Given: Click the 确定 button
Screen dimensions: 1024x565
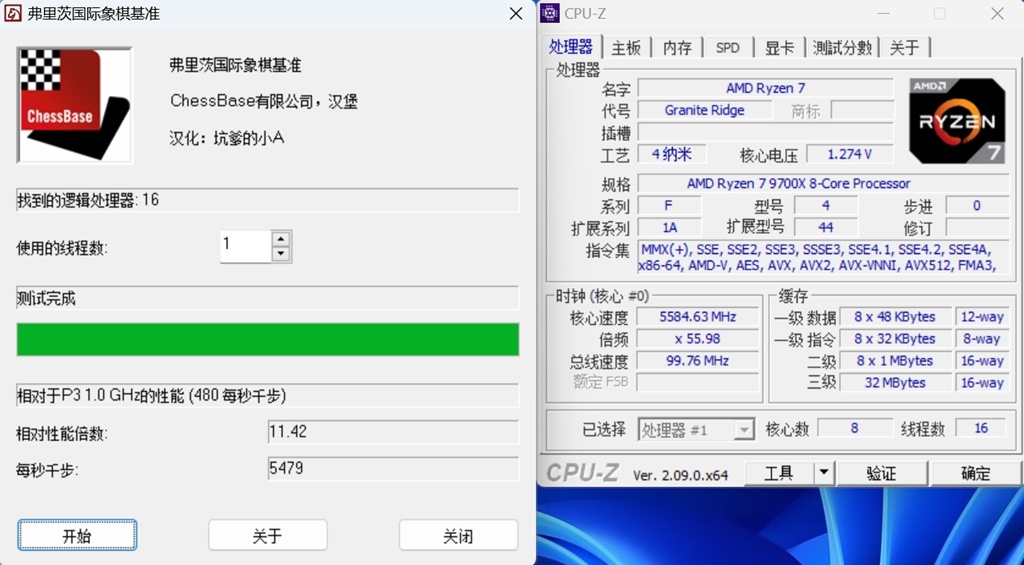Looking at the screenshot, I should pyautogui.click(x=976, y=473).
